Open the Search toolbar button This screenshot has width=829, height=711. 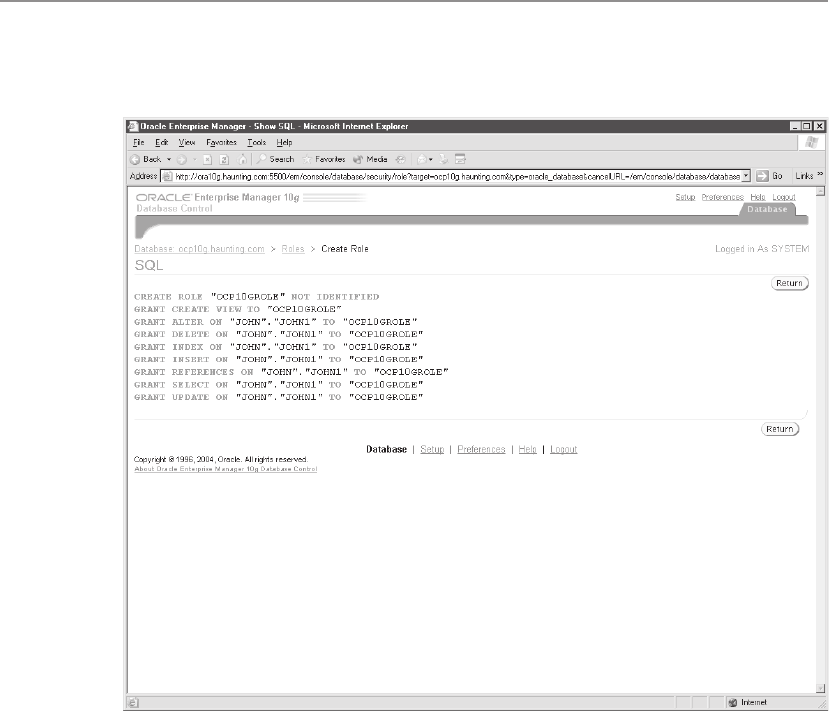[x=275, y=159]
